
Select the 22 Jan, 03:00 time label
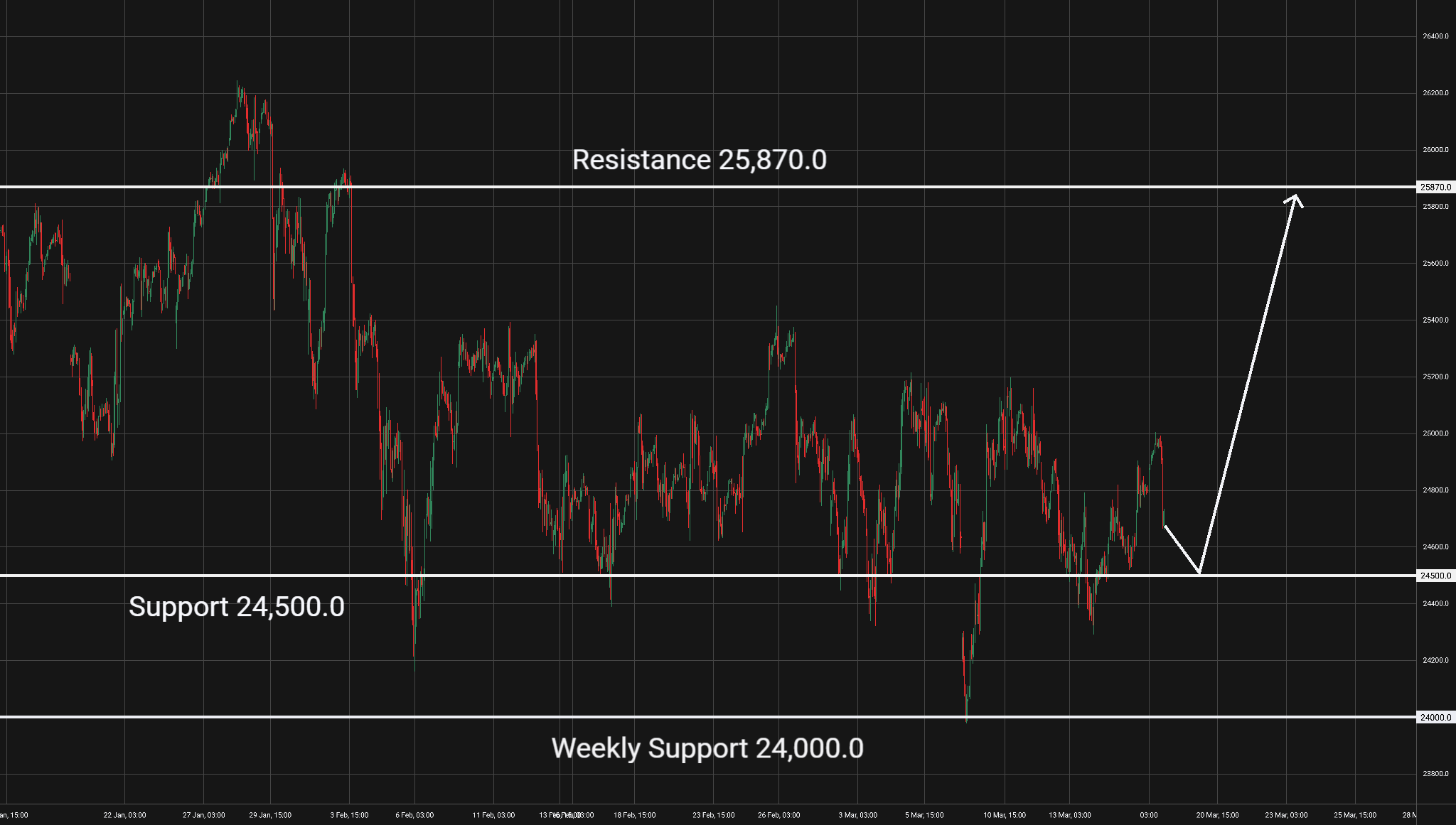click(124, 815)
